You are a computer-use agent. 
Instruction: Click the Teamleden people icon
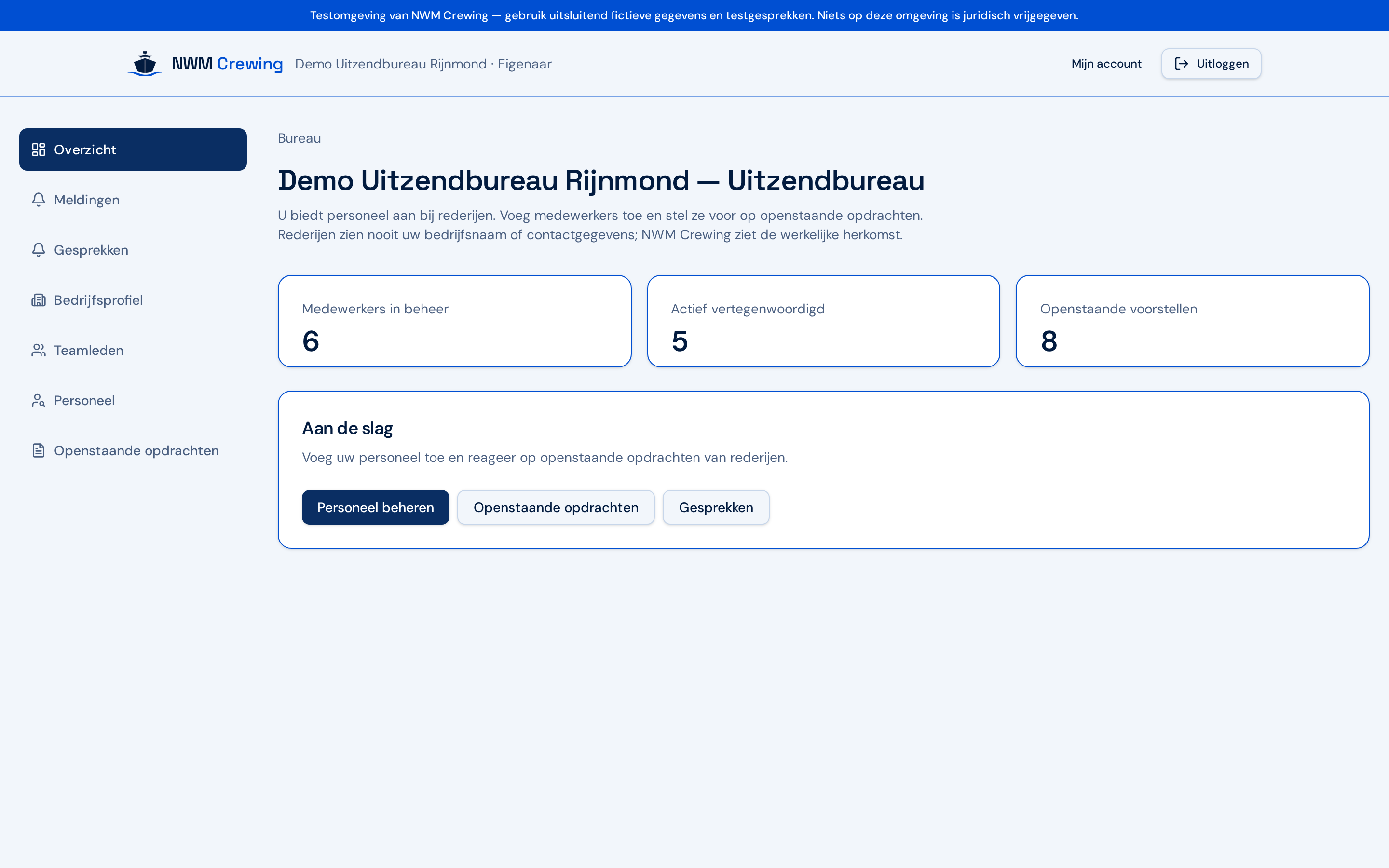(x=39, y=350)
